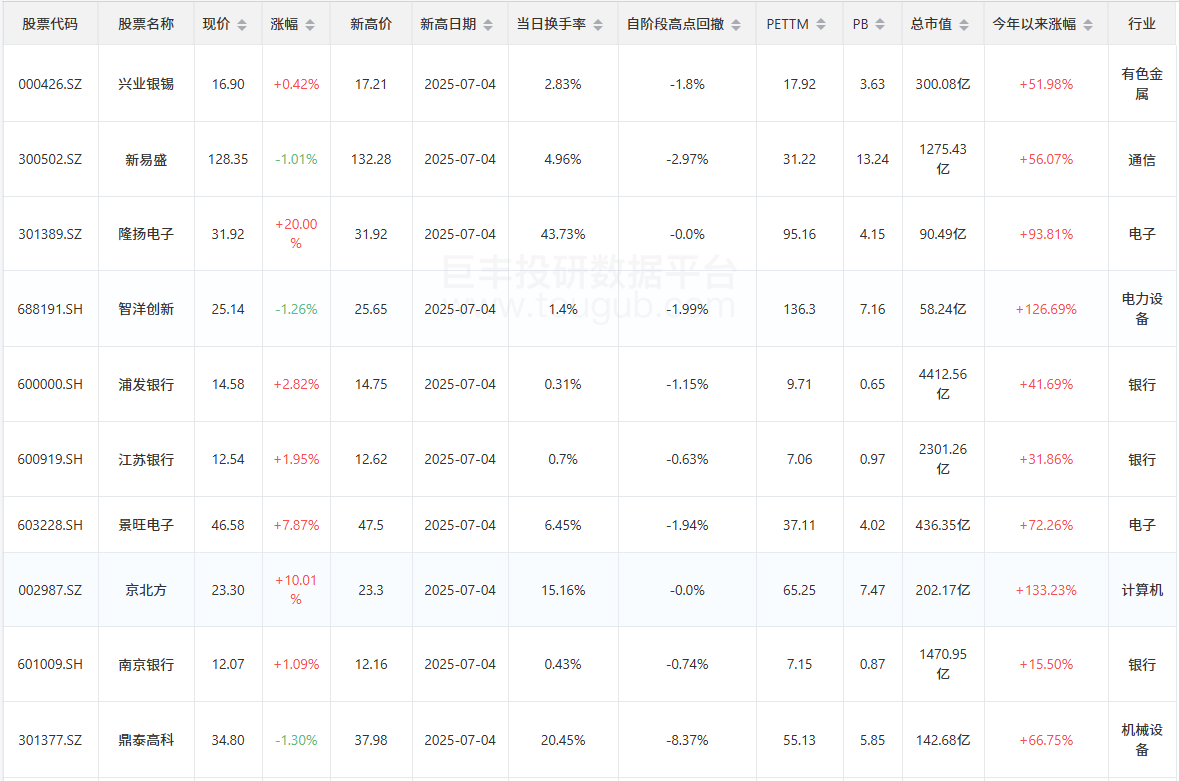Click 京北方 gain +10.01%
The image size is (1179, 781).
coord(296,590)
